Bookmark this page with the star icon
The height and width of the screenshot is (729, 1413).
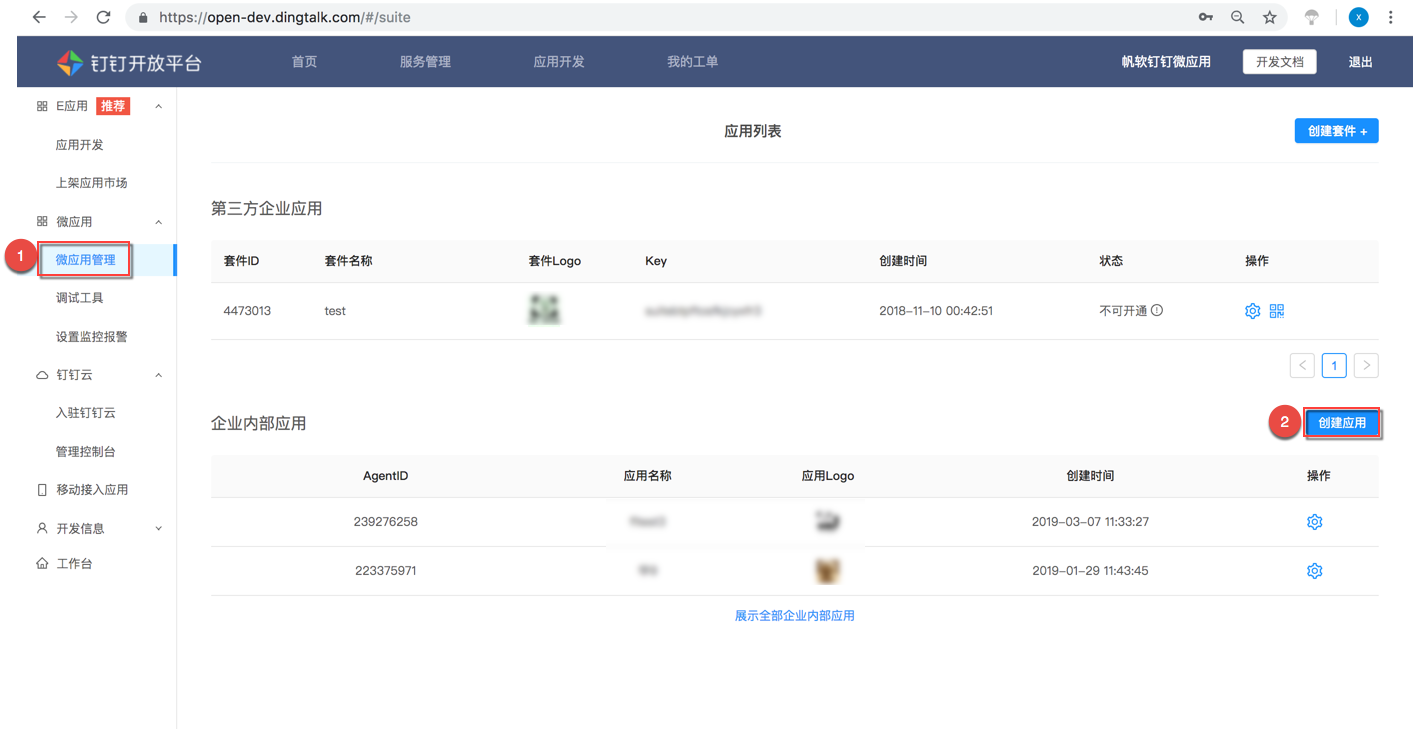click(x=1270, y=17)
